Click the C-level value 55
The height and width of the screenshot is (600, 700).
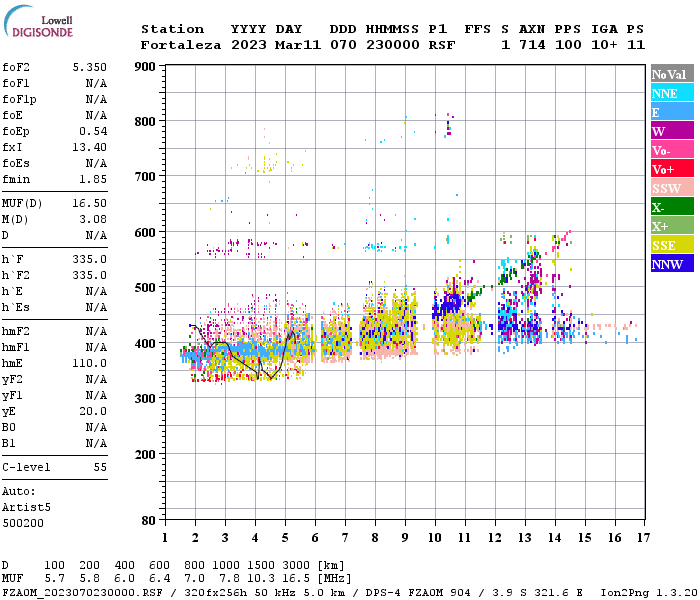(100, 467)
